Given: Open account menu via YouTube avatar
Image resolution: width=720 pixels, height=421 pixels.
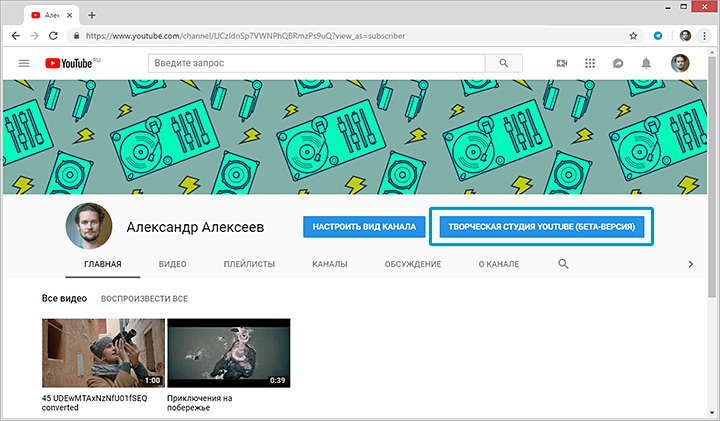Looking at the screenshot, I should [680, 63].
